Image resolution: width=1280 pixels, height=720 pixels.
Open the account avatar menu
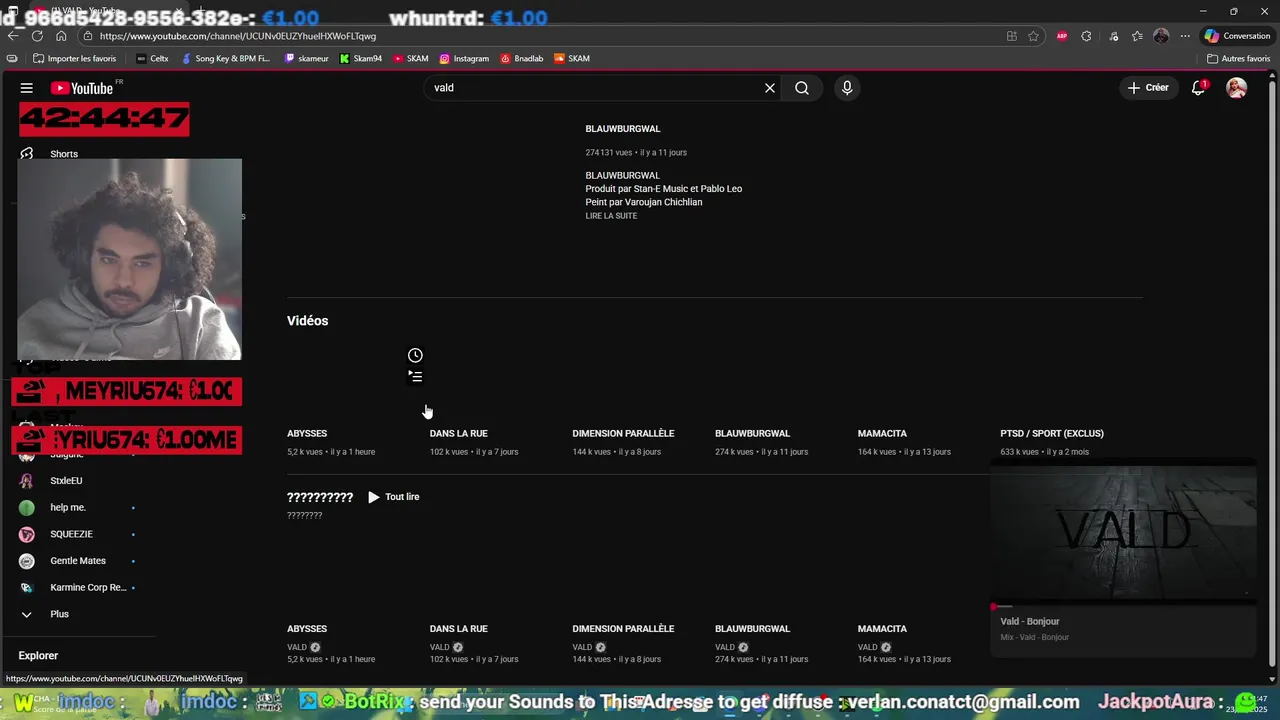pyautogui.click(x=1237, y=88)
